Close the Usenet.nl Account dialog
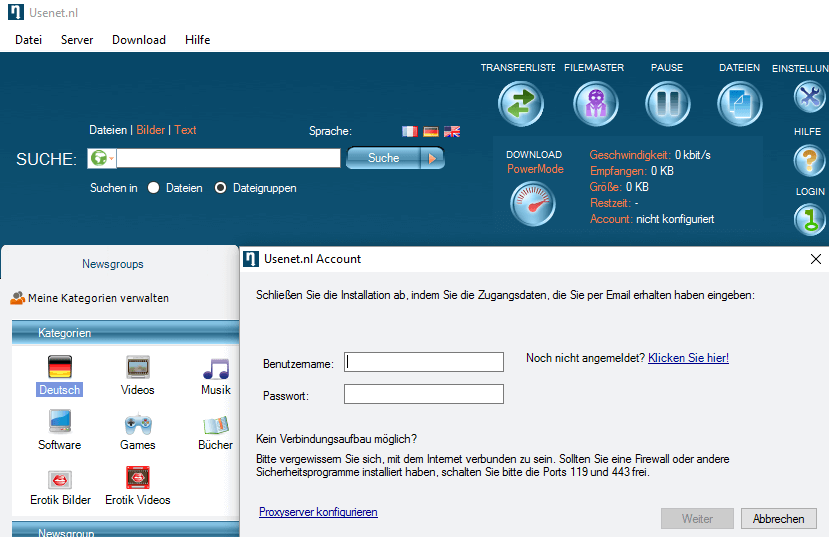Image resolution: width=829 pixels, height=537 pixels. click(x=816, y=259)
